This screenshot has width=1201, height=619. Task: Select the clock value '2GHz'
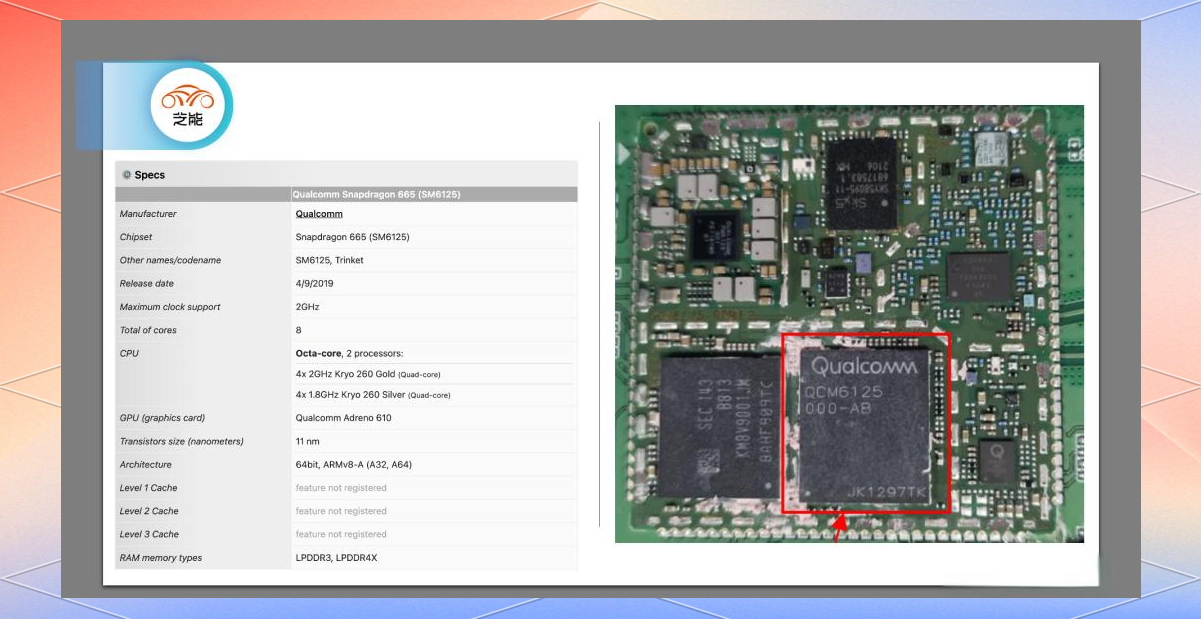(307, 307)
